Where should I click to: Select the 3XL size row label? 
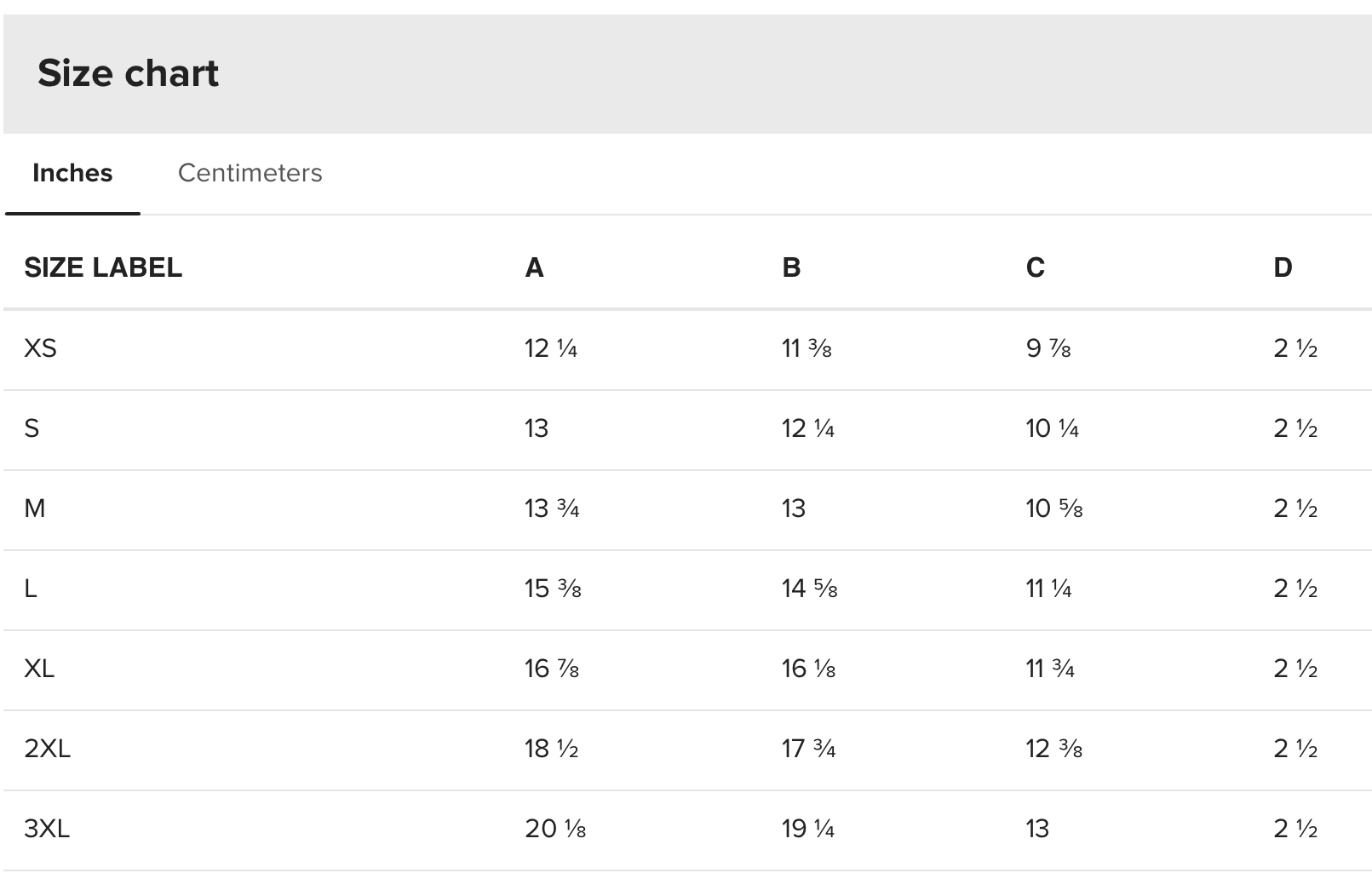(47, 829)
